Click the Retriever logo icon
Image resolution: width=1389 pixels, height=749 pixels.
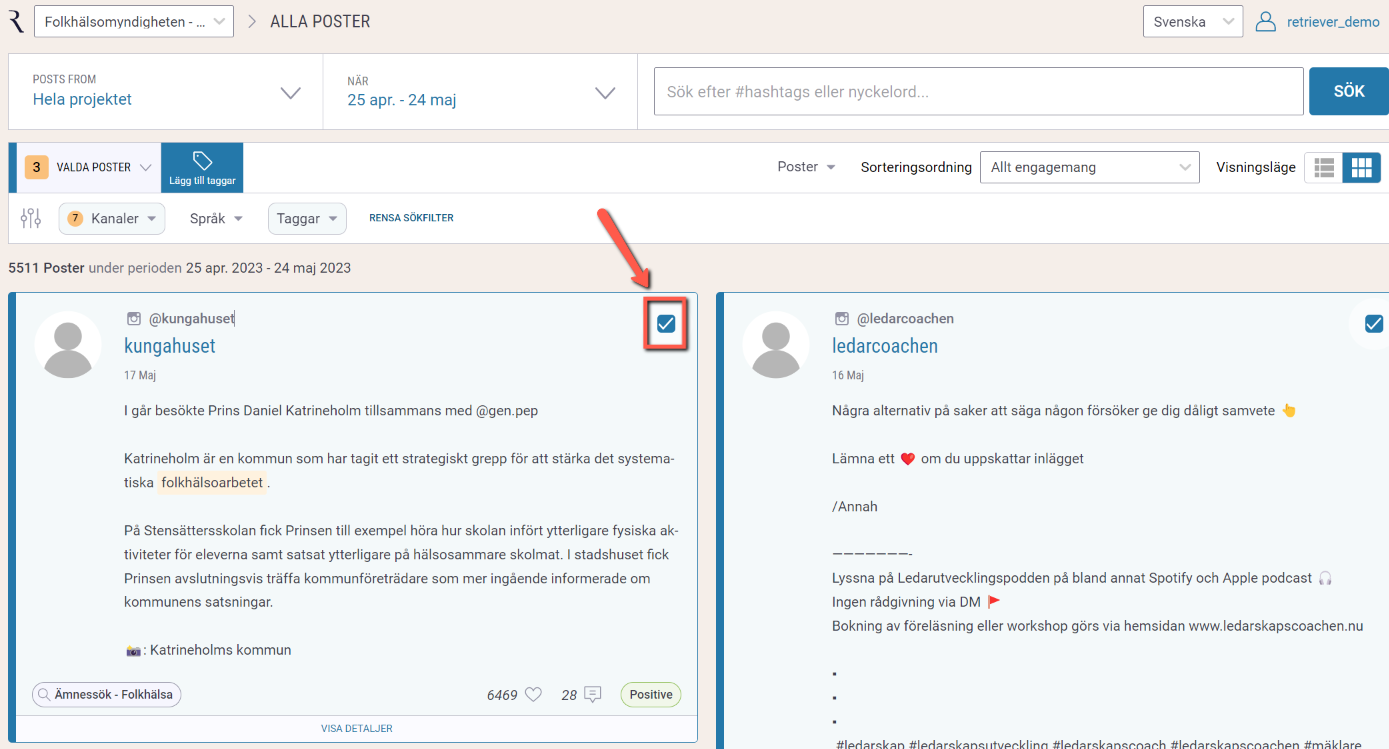pos(17,21)
